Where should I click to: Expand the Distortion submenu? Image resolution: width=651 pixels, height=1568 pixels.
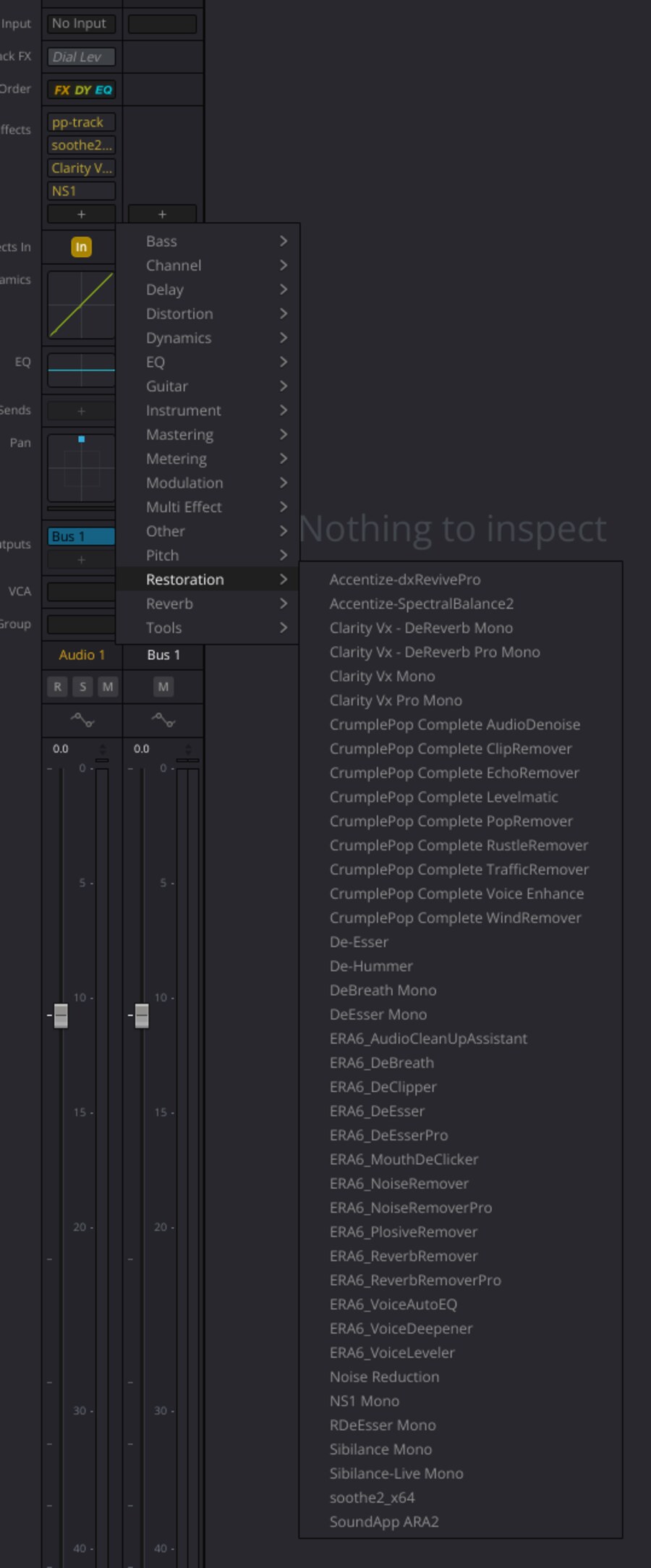tap(208, 313)
